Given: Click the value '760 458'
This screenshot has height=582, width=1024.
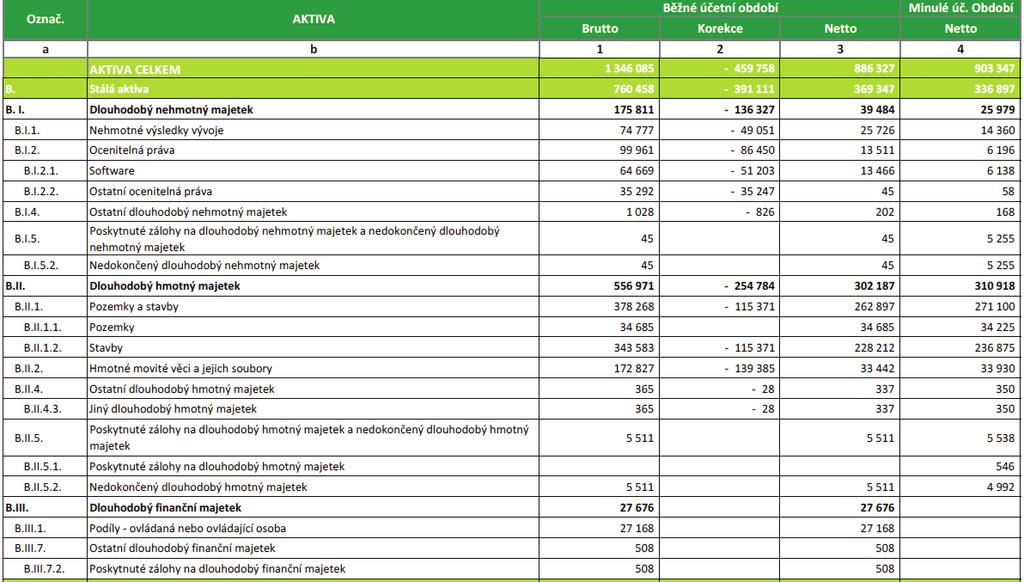Looking at the screenshot, I should 633,89.
